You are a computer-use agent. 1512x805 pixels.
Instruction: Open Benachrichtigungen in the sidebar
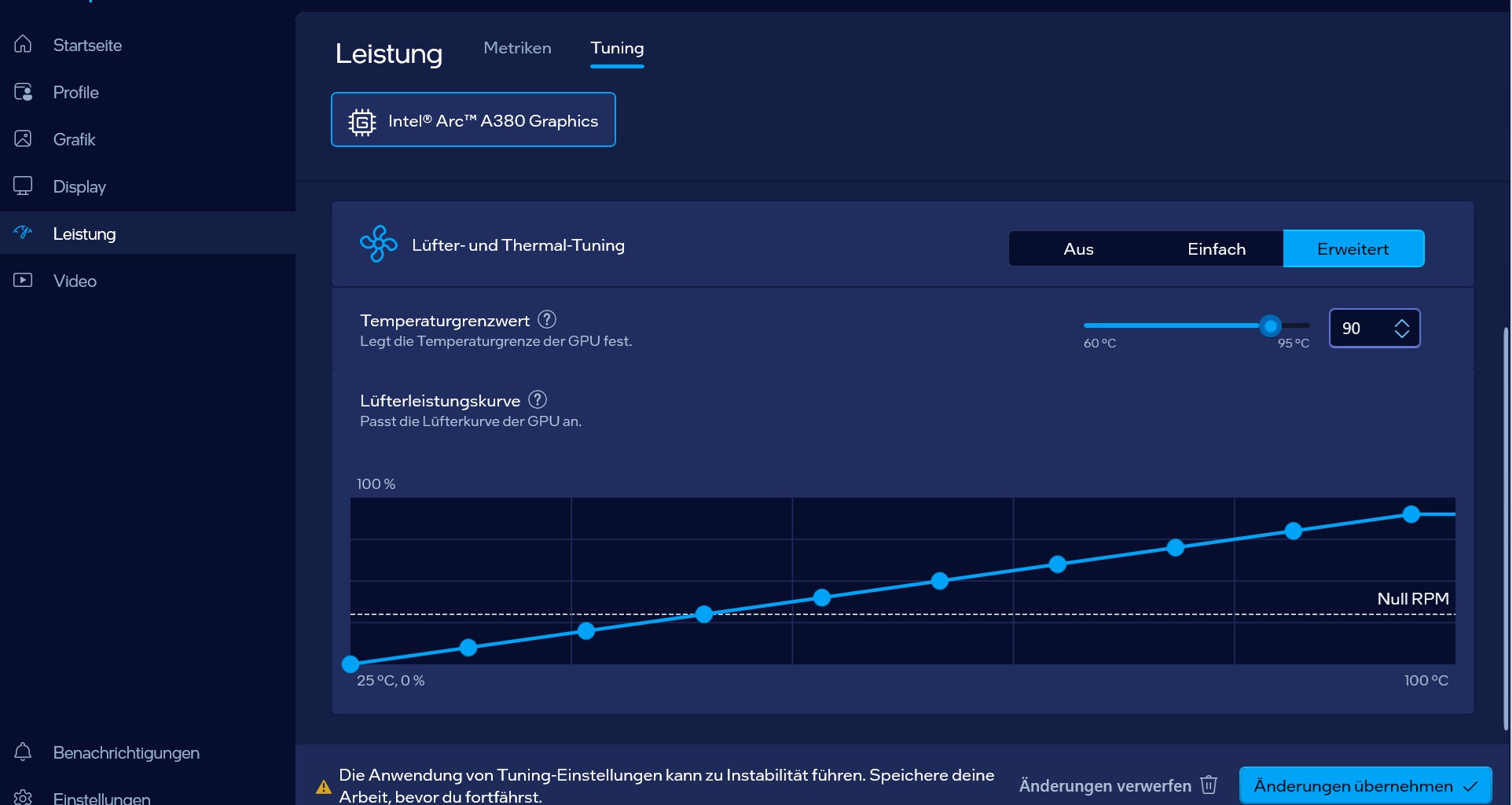(x=148, y=752)
